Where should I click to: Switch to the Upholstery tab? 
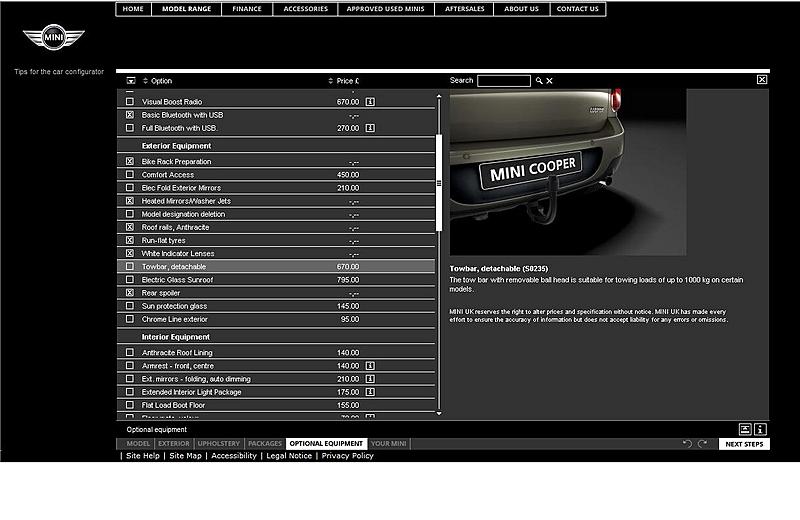tap(218, 444)
